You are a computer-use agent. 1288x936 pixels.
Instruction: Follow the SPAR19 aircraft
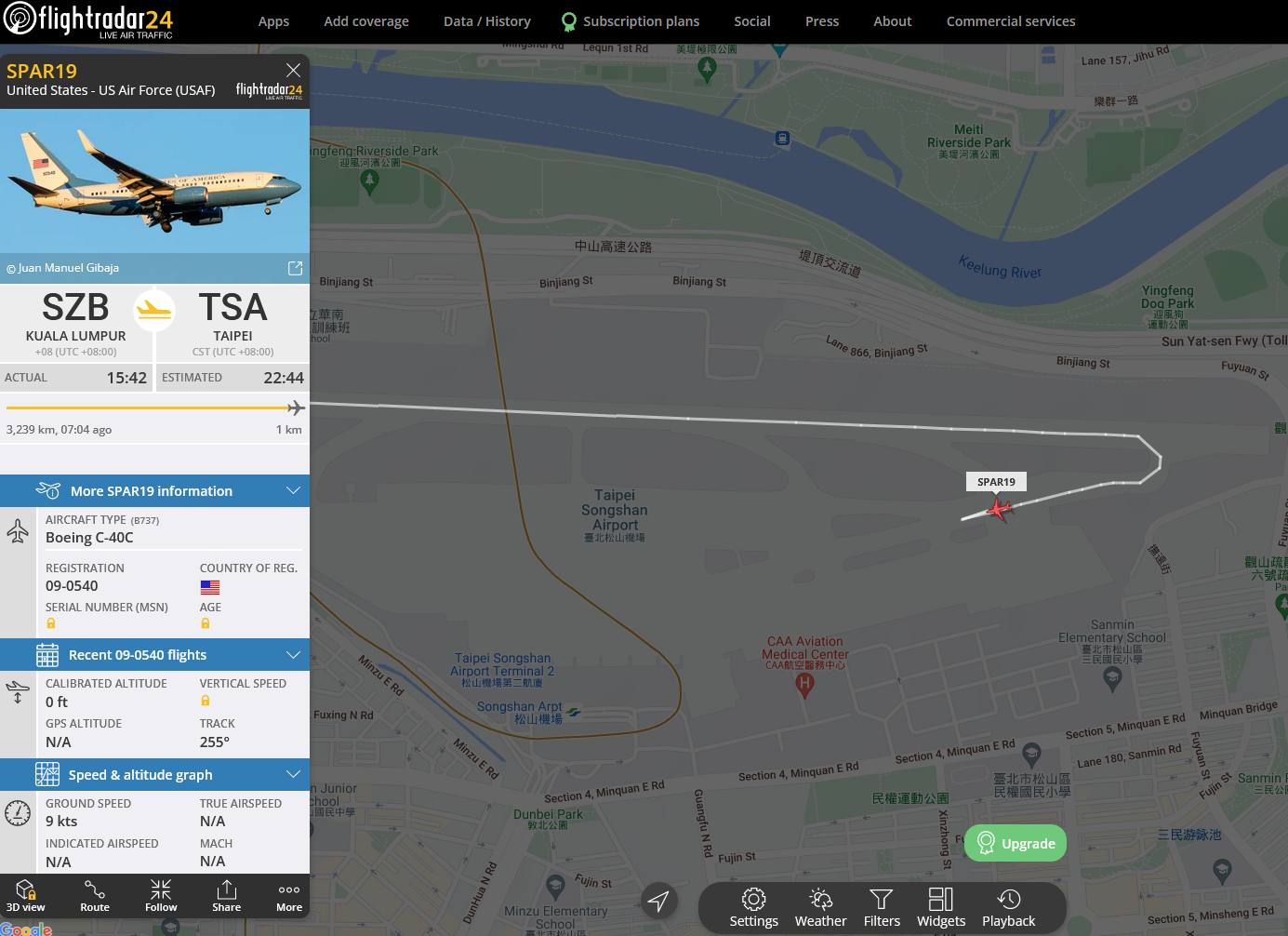click(x=161, y=896)
